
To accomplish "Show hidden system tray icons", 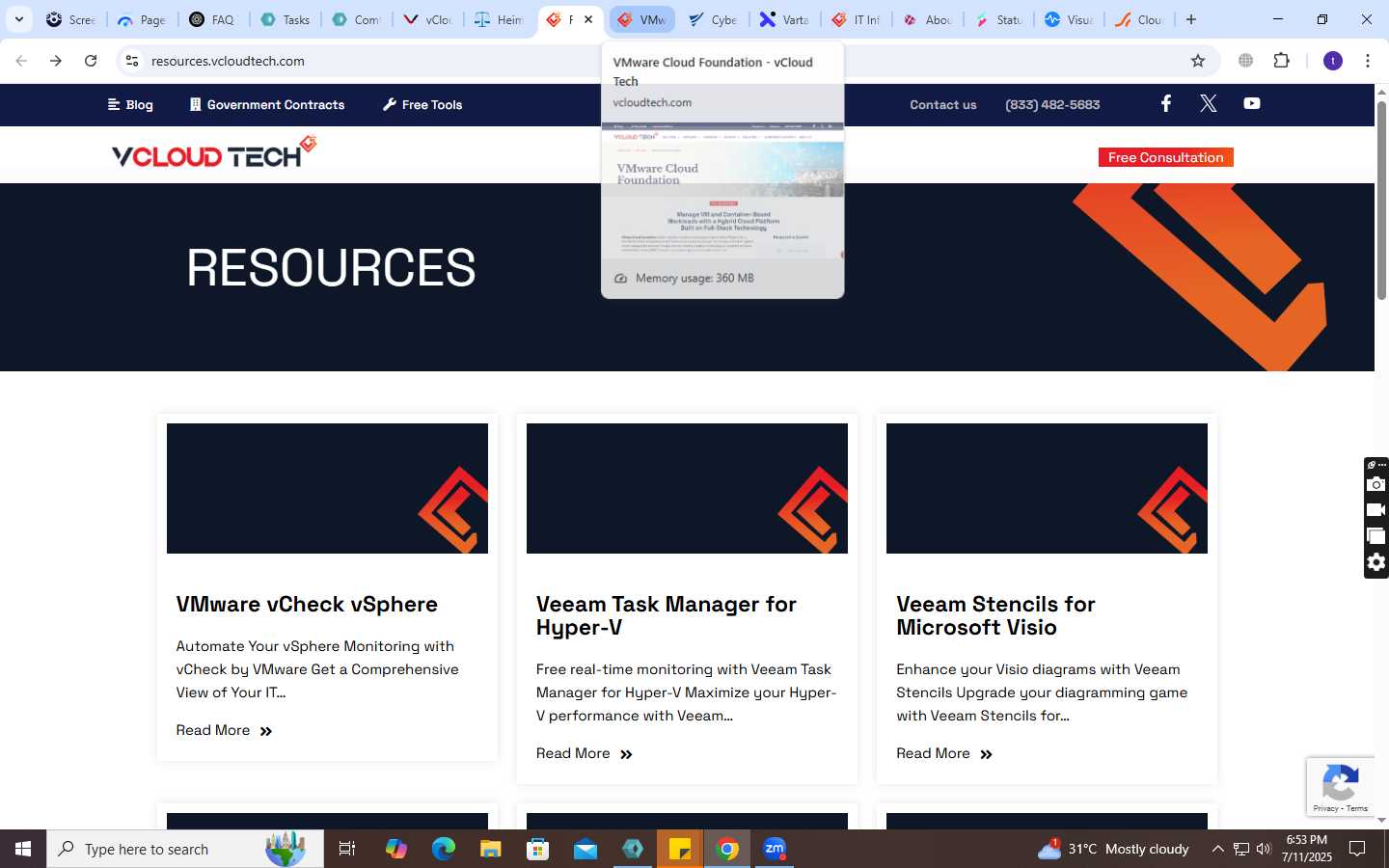I will click(1217, 849).
